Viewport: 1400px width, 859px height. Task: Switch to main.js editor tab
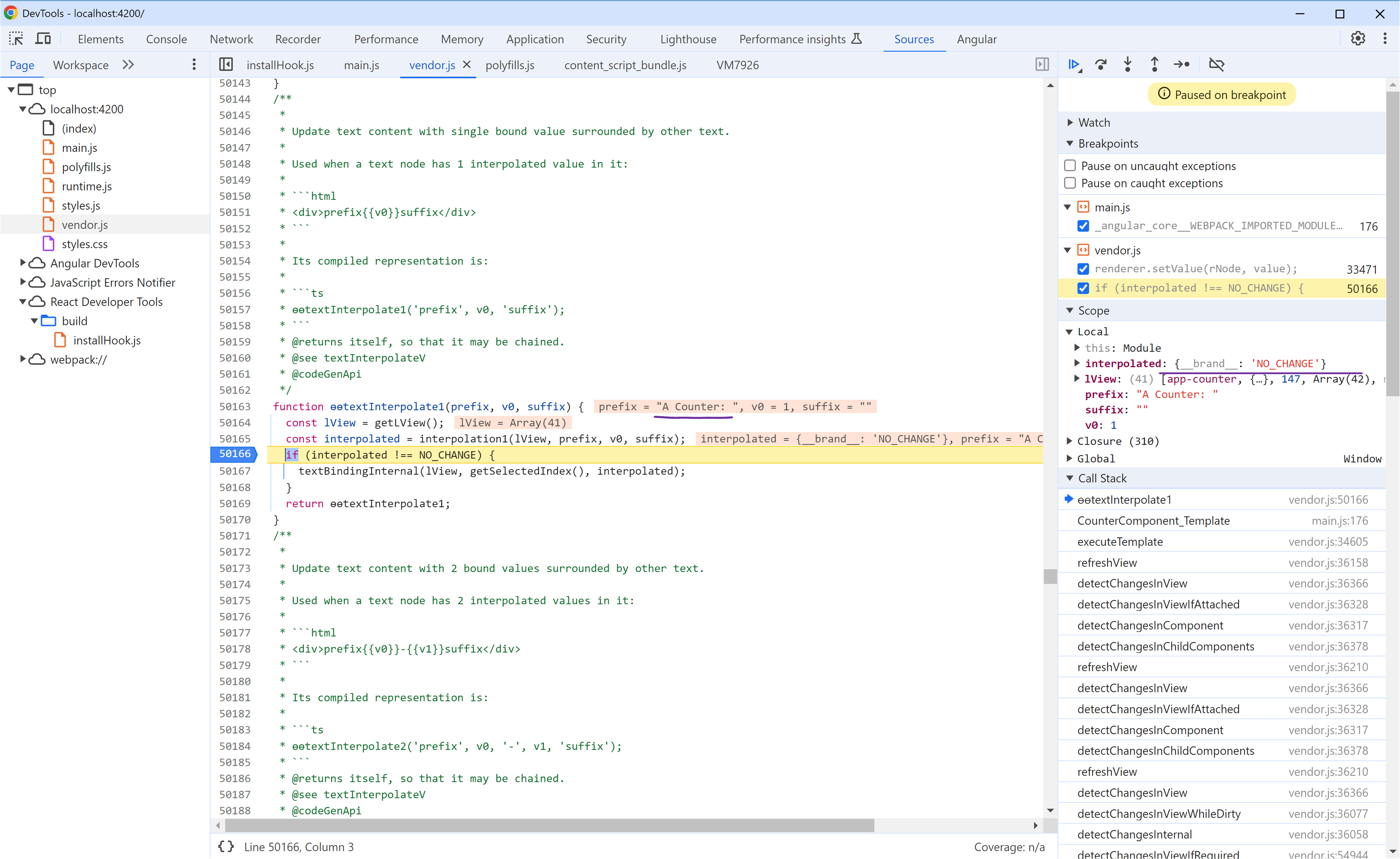(x=361, y=65)
